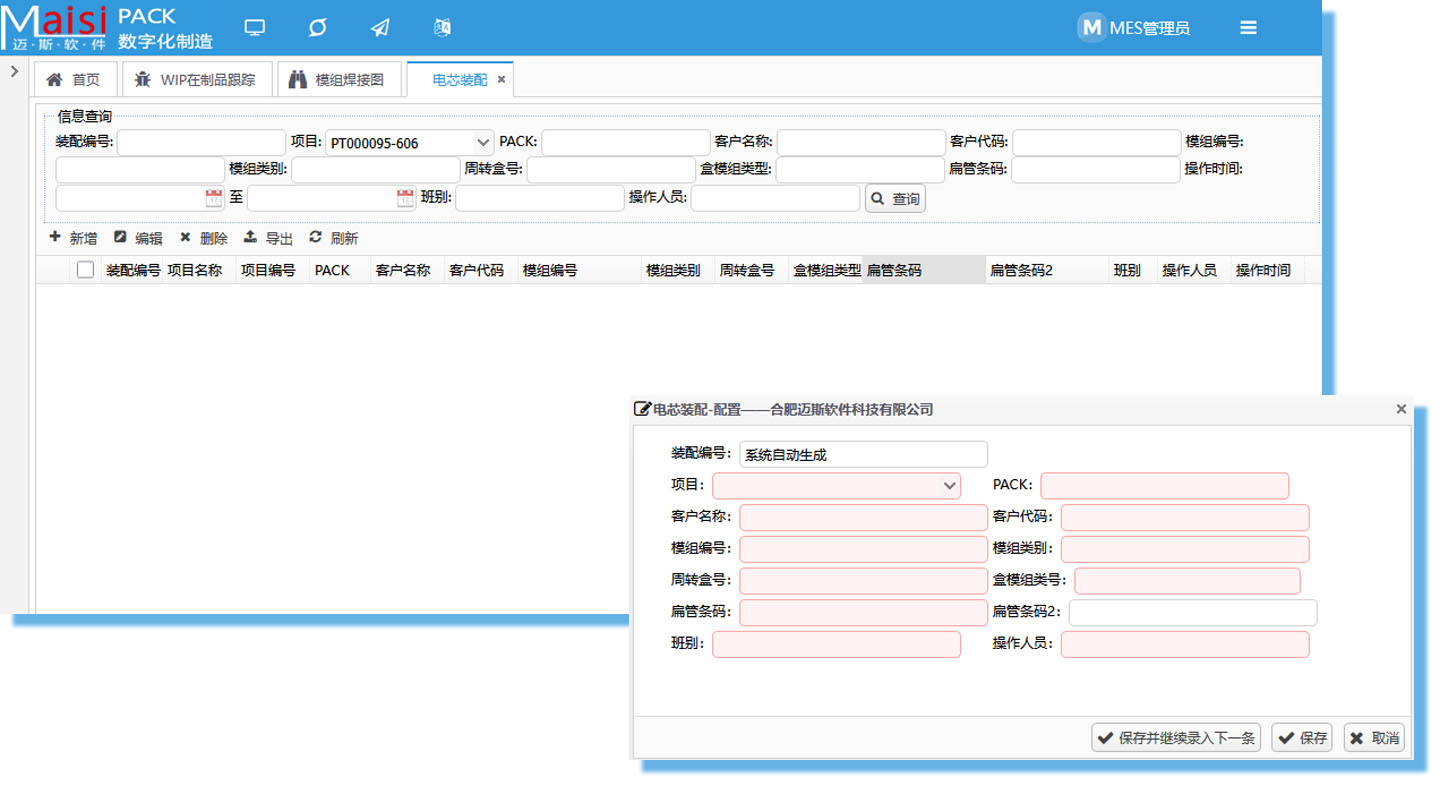Open calendar picker for start operation time

click(x=214, y=198)
